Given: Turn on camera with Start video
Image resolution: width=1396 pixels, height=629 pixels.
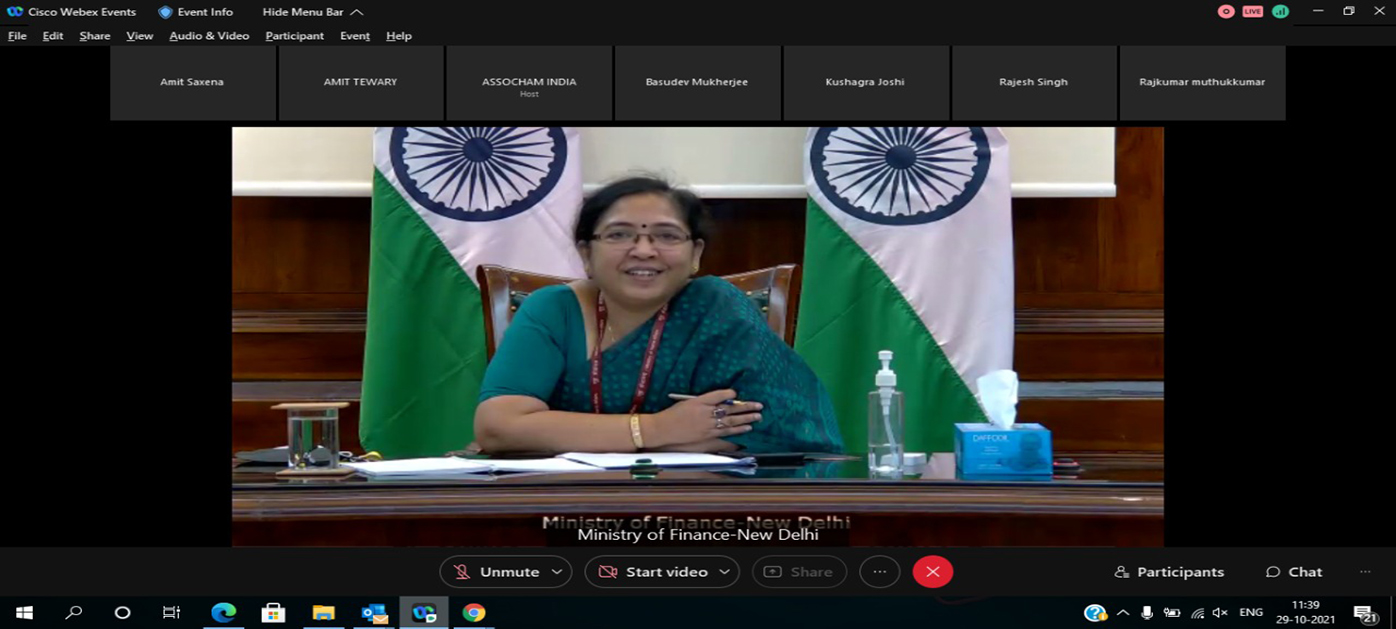Looking at the screenshot, I should click(653, 572).
